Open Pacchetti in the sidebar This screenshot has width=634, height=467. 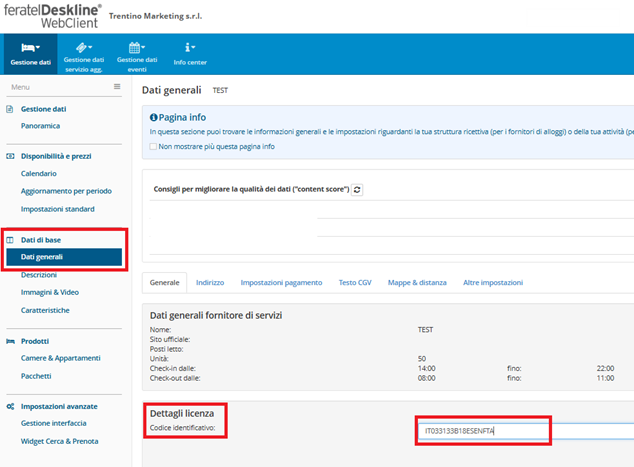(36, 376)
